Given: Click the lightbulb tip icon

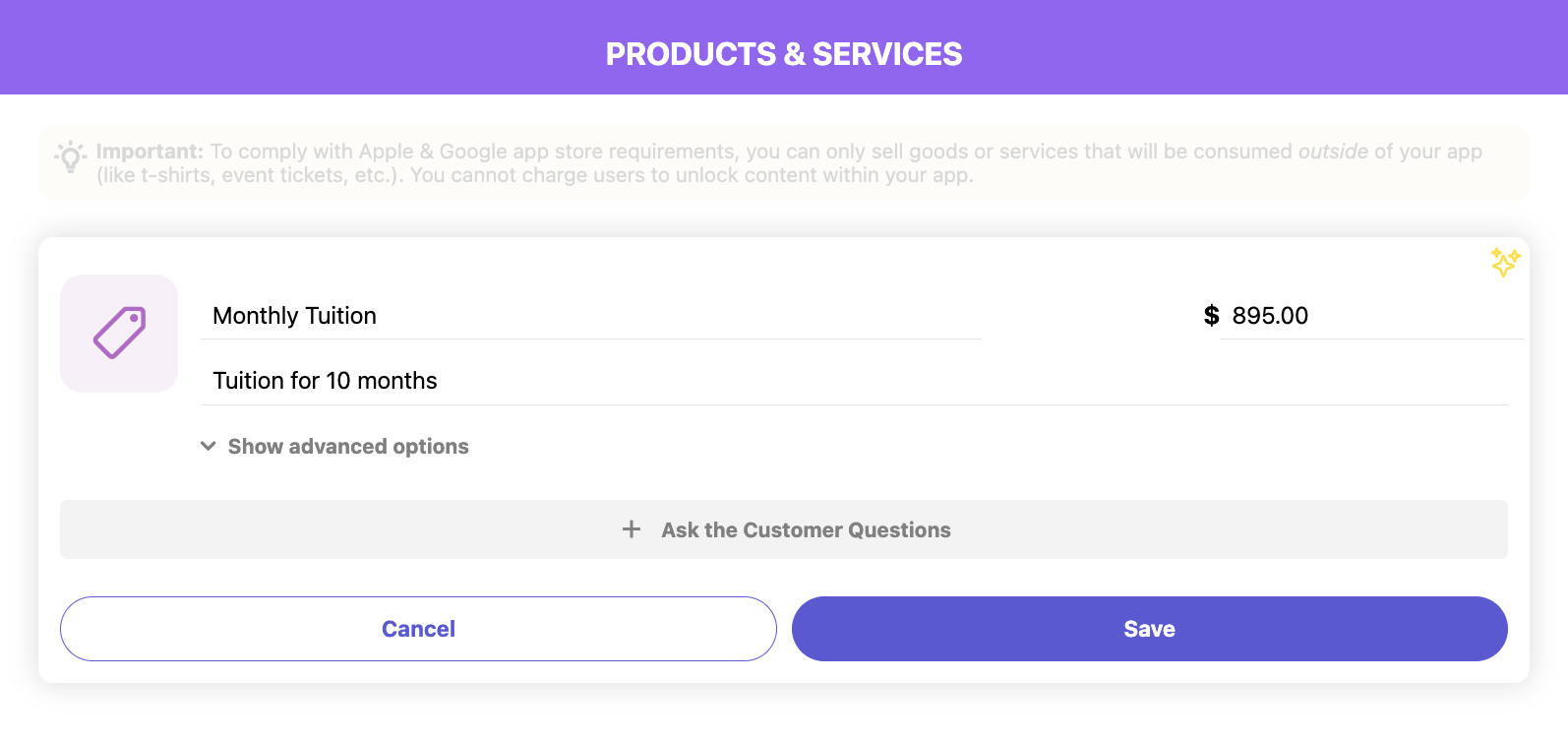Looking at the screenshot, I should (70, 157).
